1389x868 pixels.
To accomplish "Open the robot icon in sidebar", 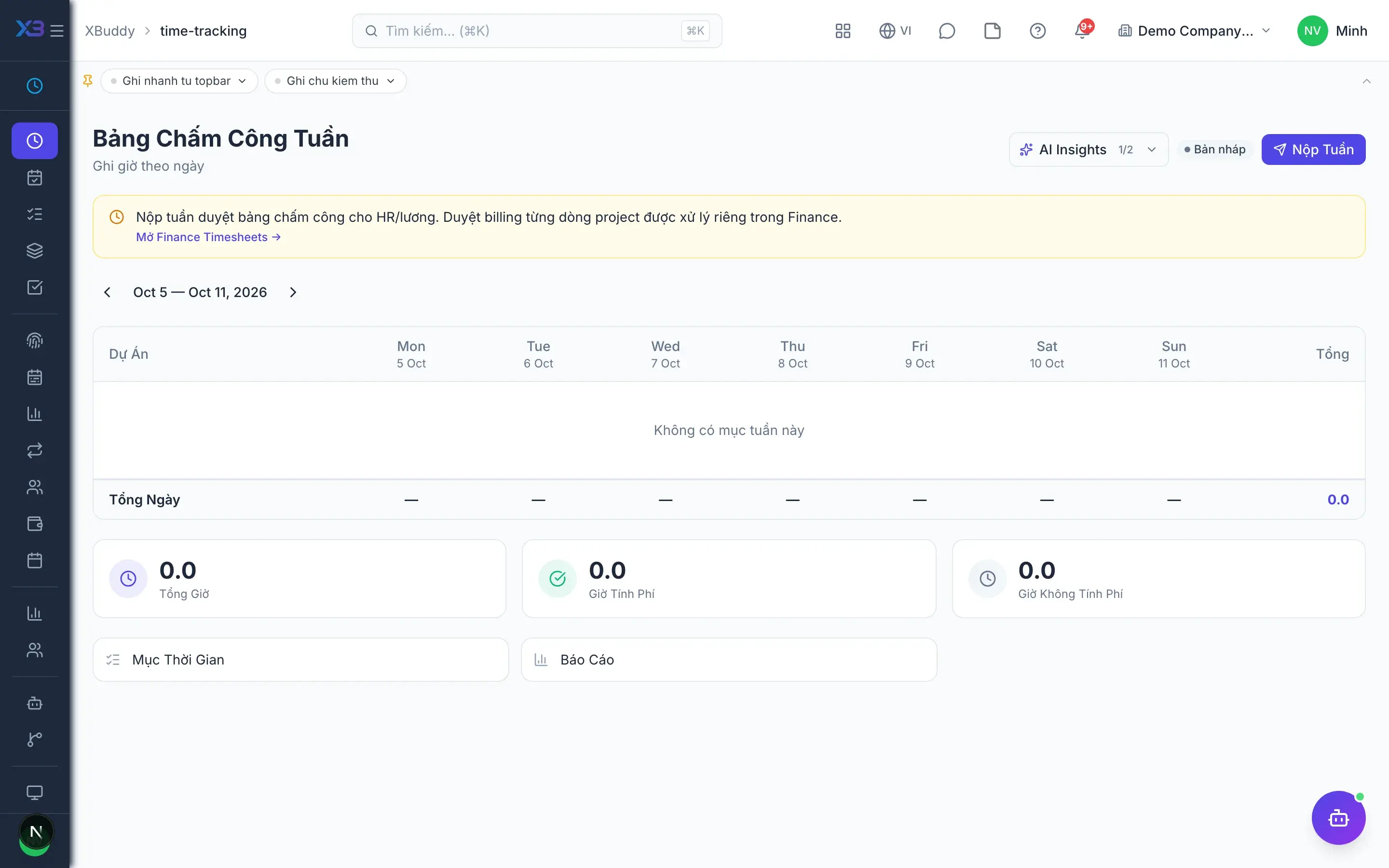I will pos(34,703).
